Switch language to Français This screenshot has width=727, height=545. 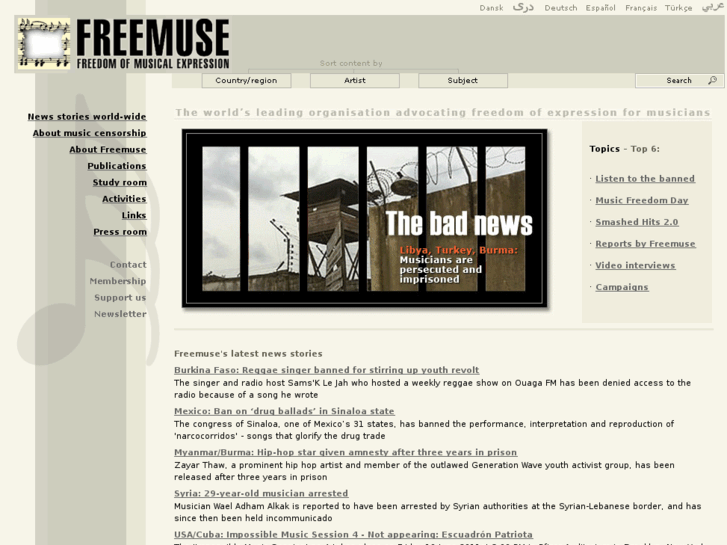pyautogui.click(x=641, y=8)
